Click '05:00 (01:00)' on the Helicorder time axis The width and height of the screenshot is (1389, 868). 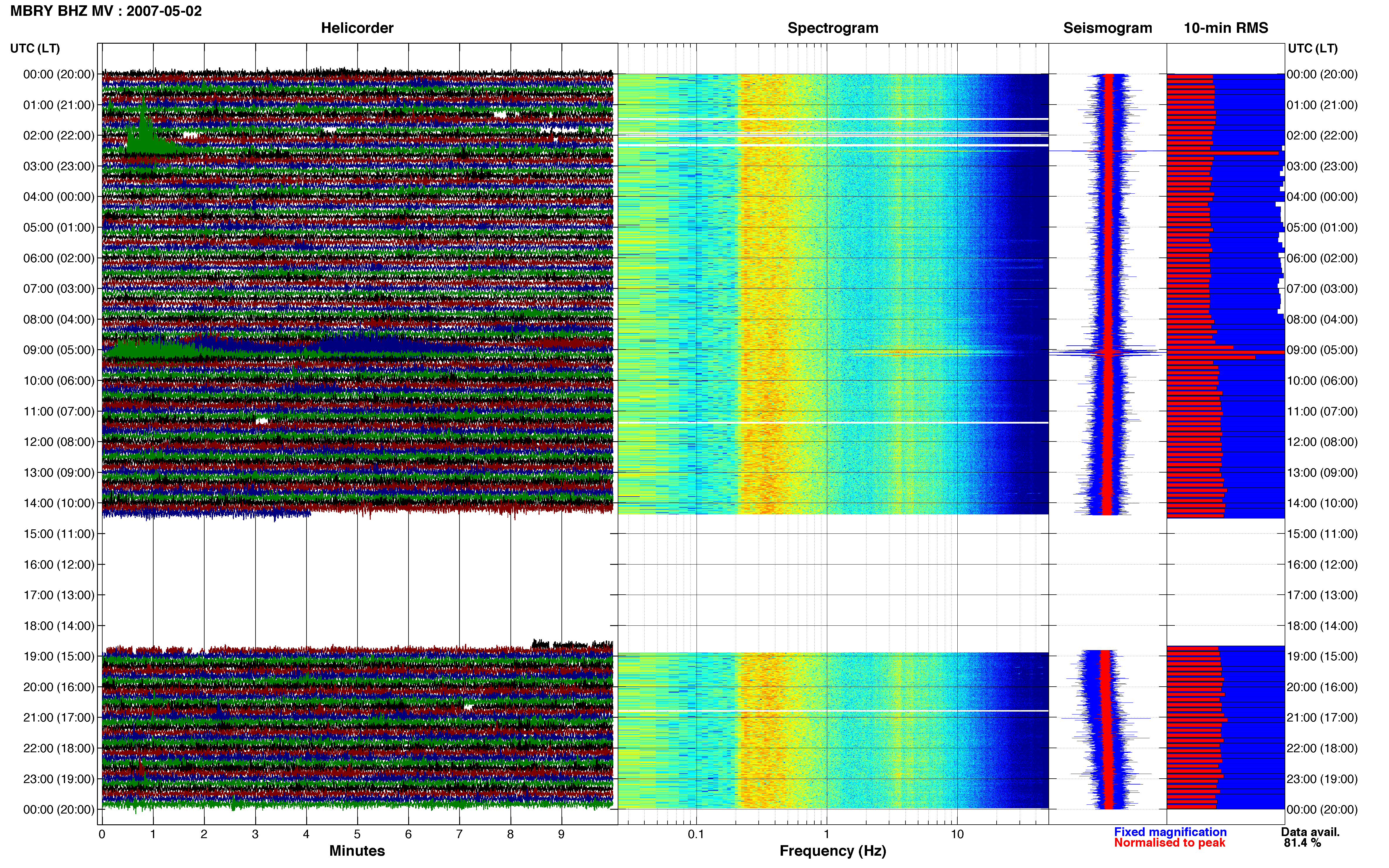(x=59, y=227)
